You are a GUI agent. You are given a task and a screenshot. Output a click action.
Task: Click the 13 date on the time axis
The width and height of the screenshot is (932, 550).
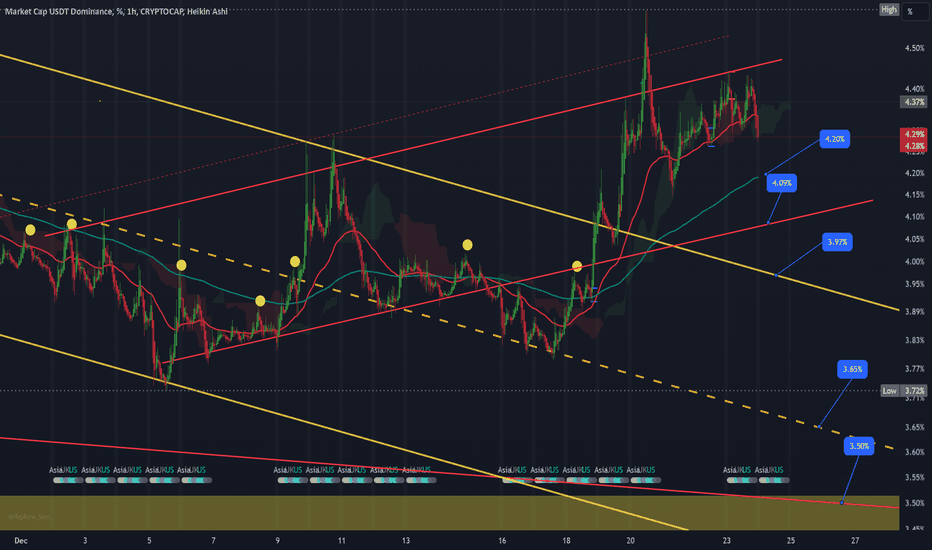click(x=406, y=540)
